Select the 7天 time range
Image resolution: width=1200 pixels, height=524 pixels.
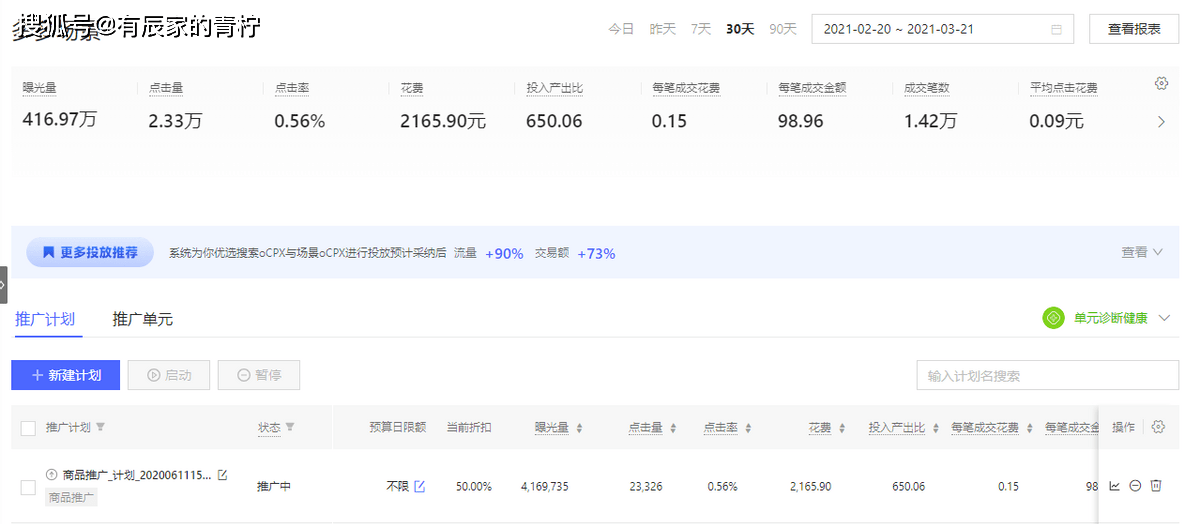pyautogui.click(x=701, y=29)
